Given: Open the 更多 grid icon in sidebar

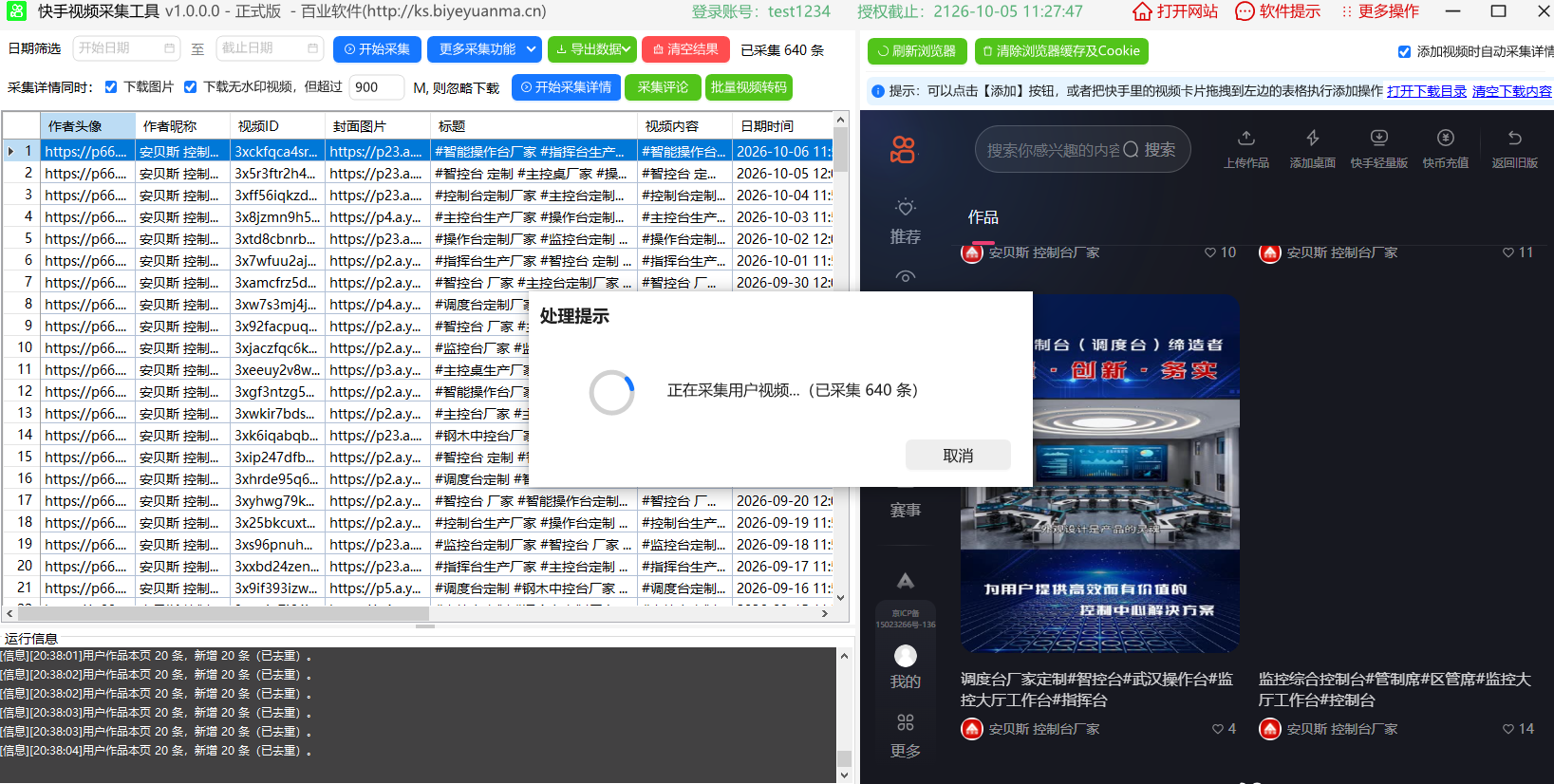Looking at the screenshot, I should tap(906, 722).
